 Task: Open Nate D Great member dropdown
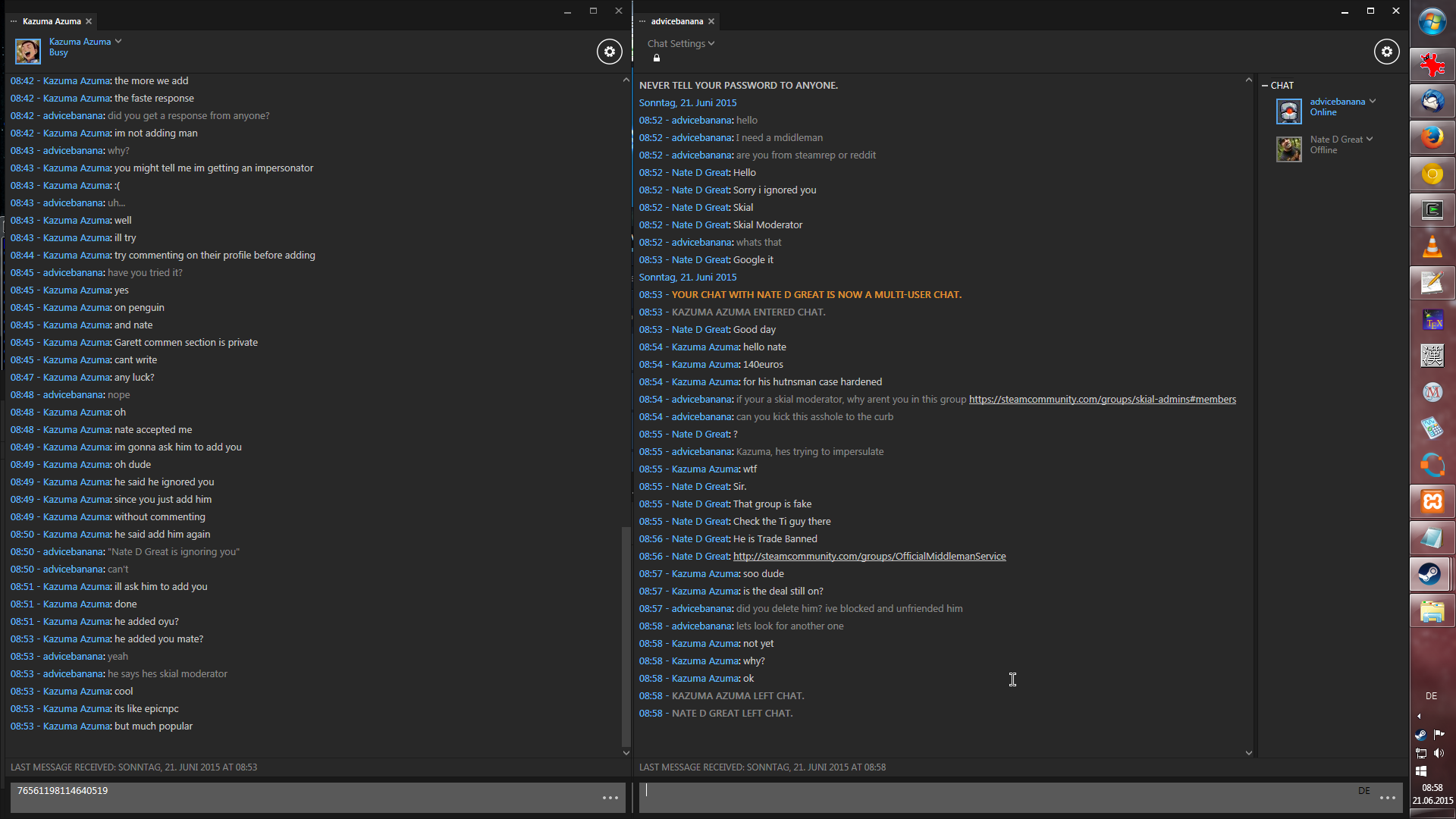[x=1370, y=139]
